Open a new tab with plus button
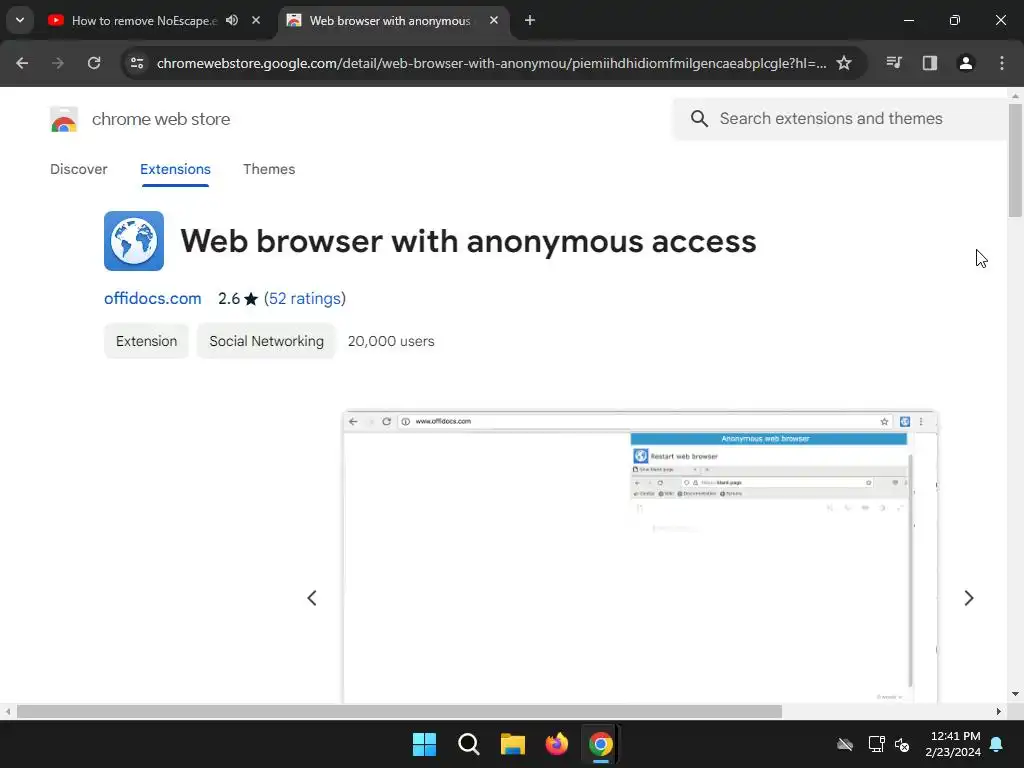 click(x=530, y=20)
